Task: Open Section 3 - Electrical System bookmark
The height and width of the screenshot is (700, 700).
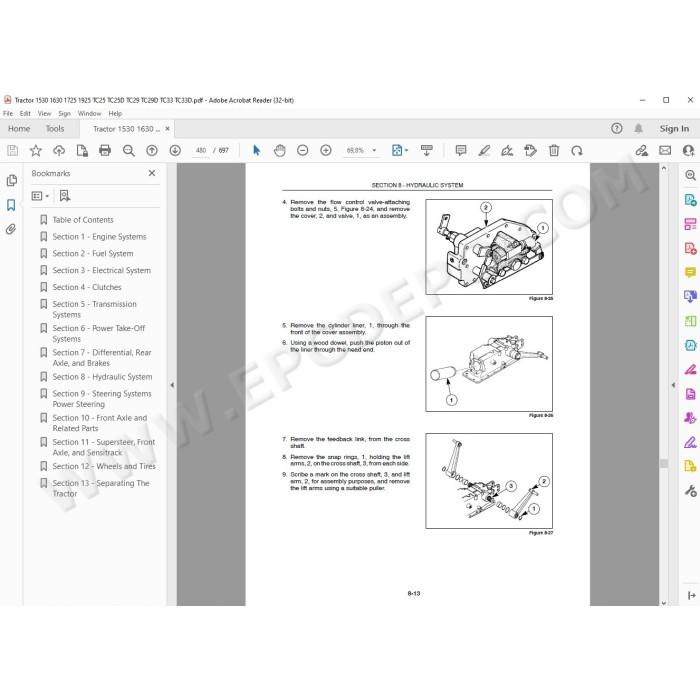Action: pos(101,271)
